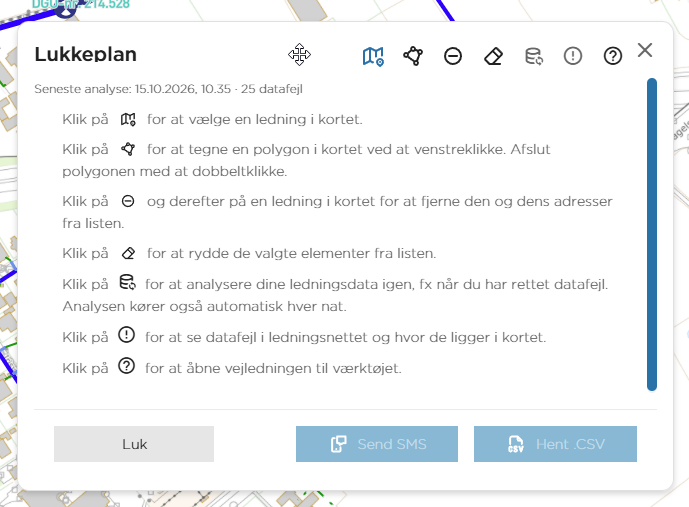The width and height of the screenshot is (689, 507).
Task: Grab the move-dialog crosshair handle
Action: [299, 54]
